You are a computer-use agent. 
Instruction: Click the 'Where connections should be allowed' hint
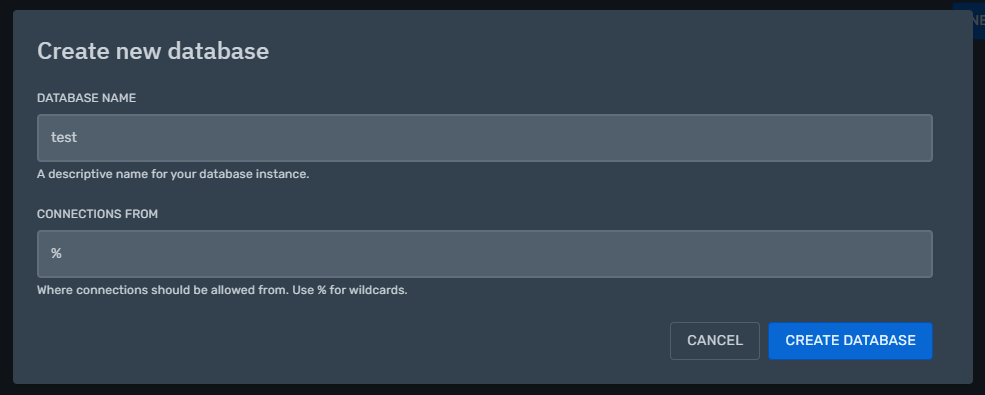coord(222,291)
